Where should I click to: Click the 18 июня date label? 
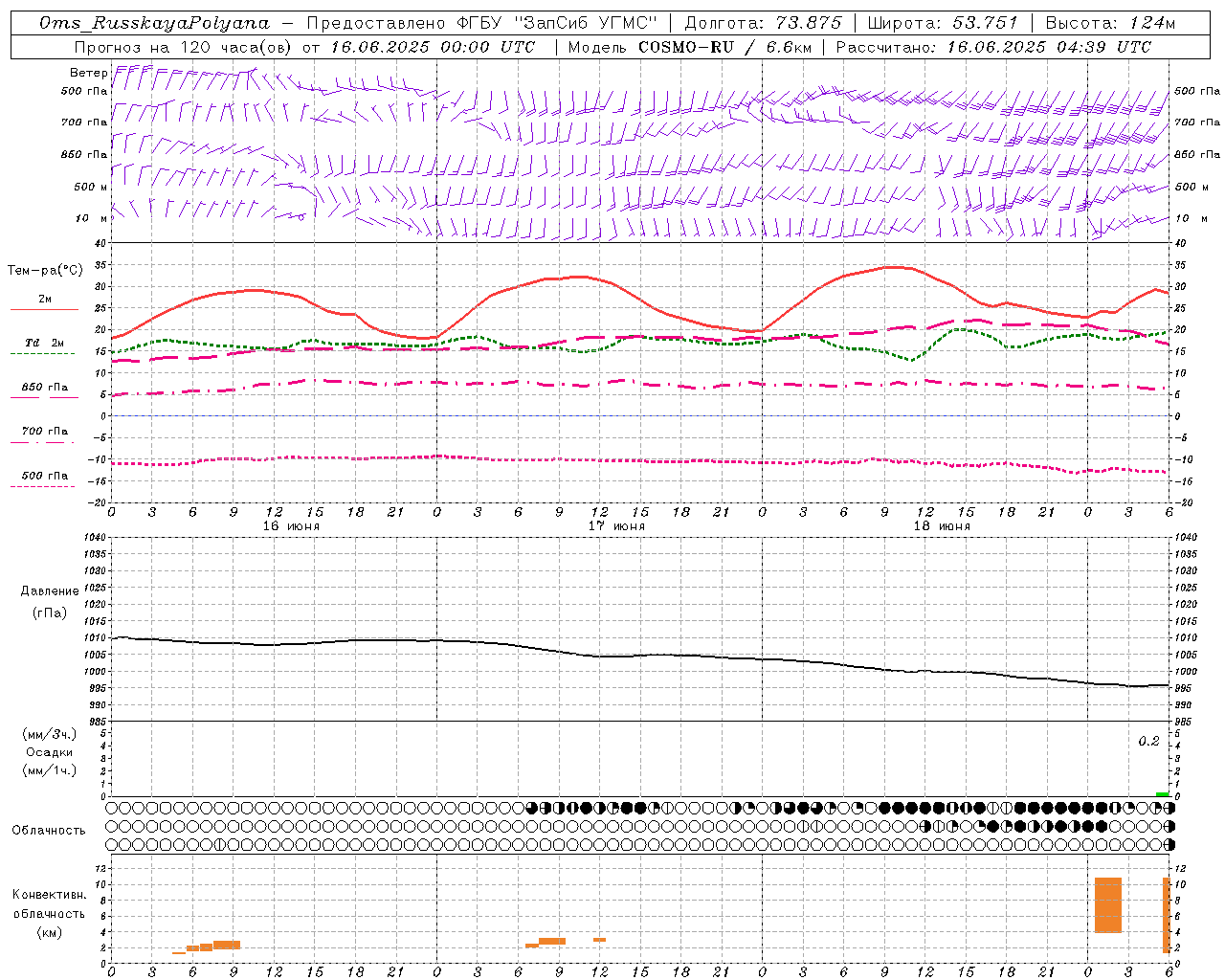942,526
